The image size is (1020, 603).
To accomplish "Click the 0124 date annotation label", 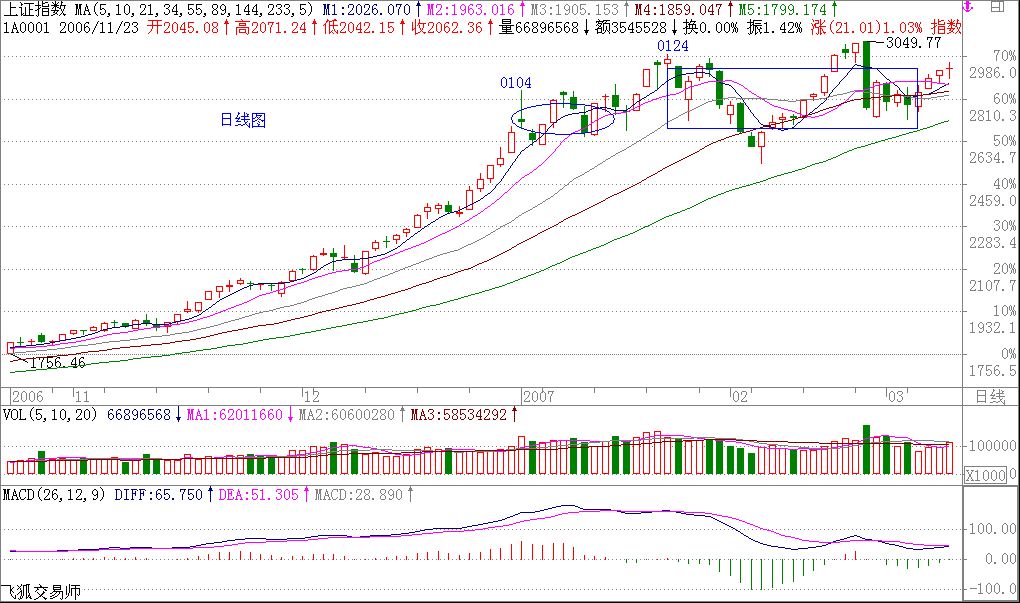I will (x=672, y=47).
